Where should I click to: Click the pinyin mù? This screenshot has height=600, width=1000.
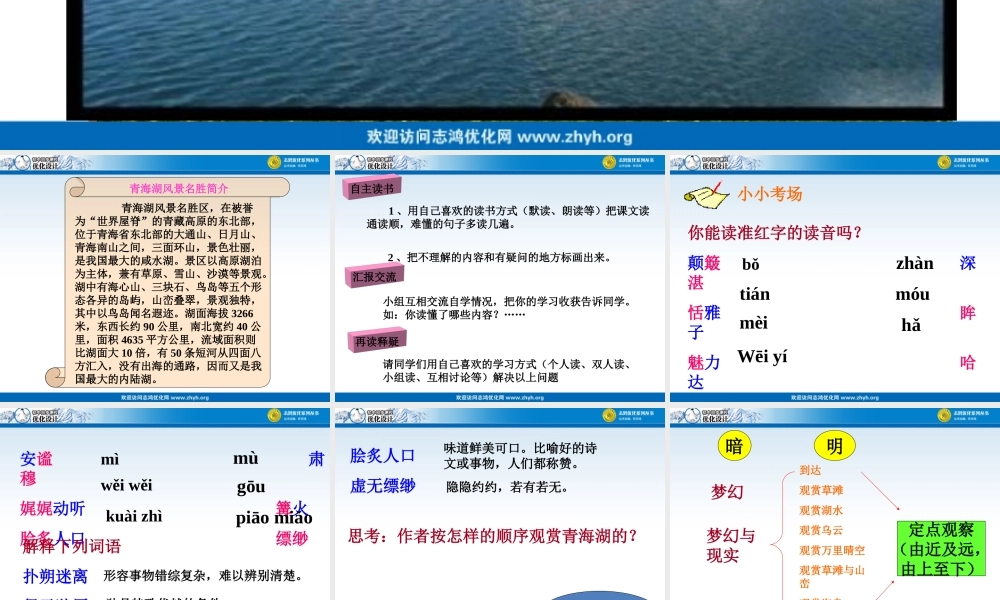(x=246, y=458)
